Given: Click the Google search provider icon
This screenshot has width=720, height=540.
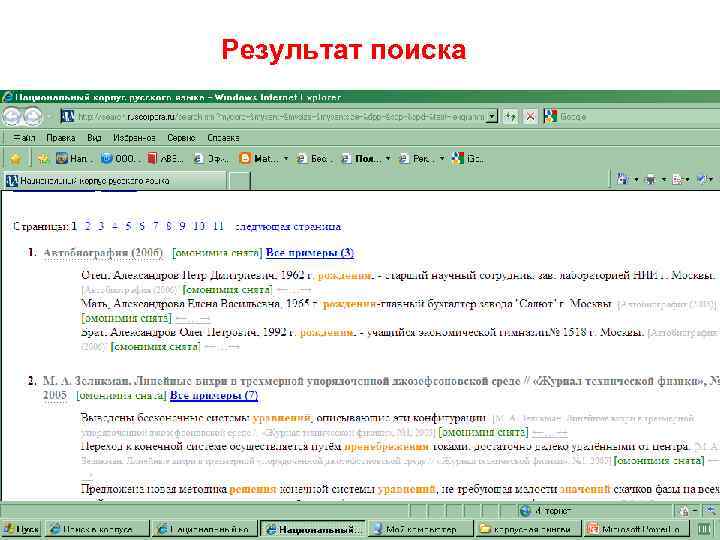Looking at the screenshot, I should (x=550, y=117).
